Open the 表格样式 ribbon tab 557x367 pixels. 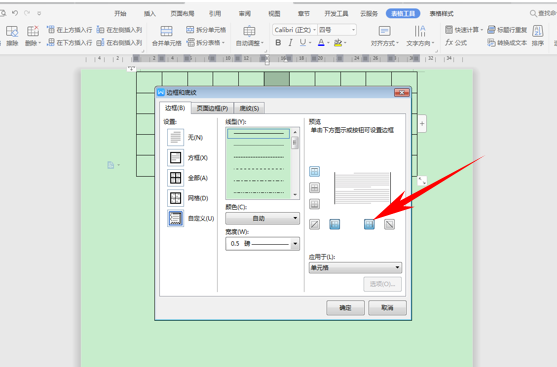pyautogui.click(x=441, y=14)
